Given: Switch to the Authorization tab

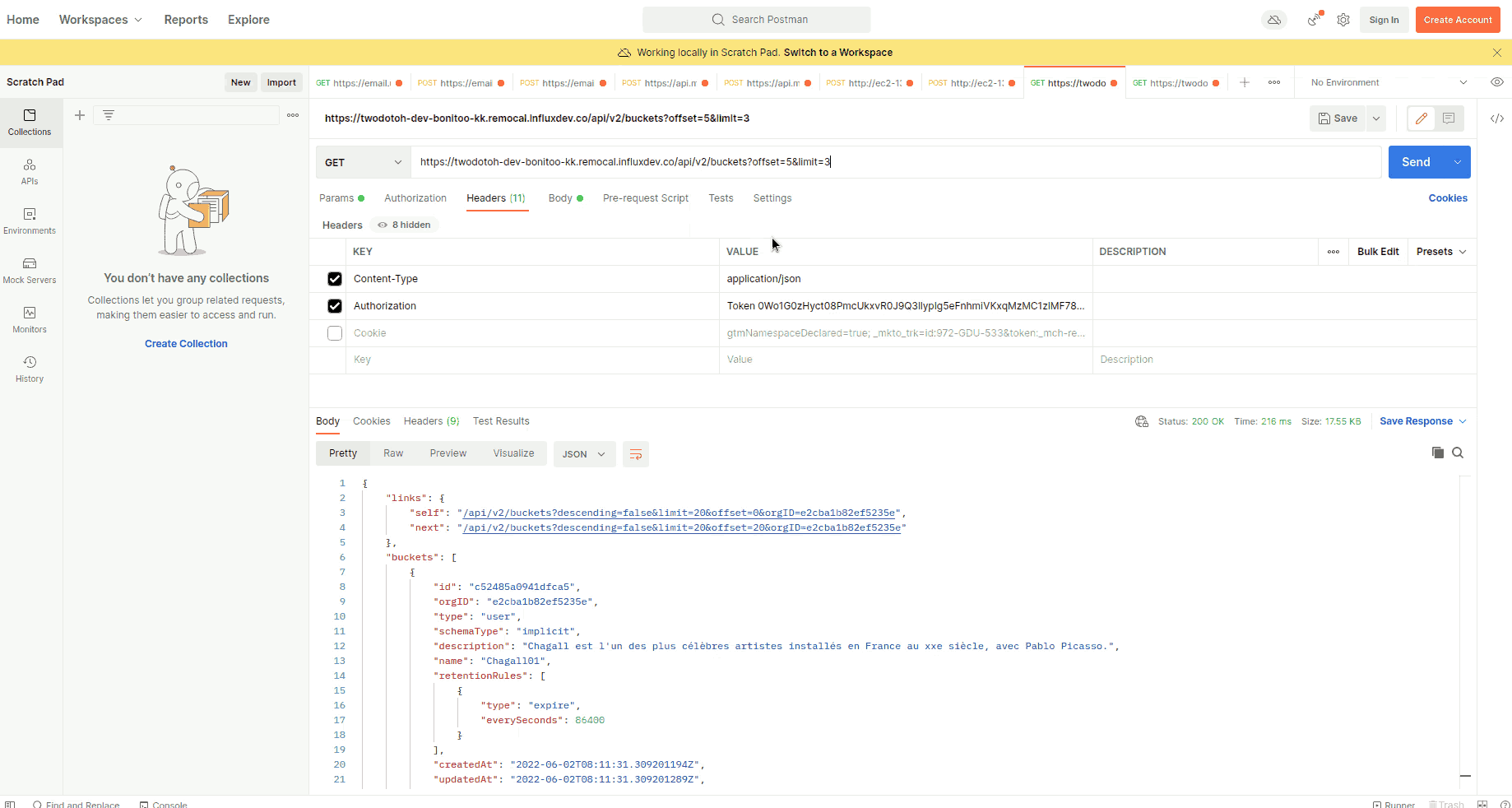Looking at the screenshot, I should pos(415,198).
